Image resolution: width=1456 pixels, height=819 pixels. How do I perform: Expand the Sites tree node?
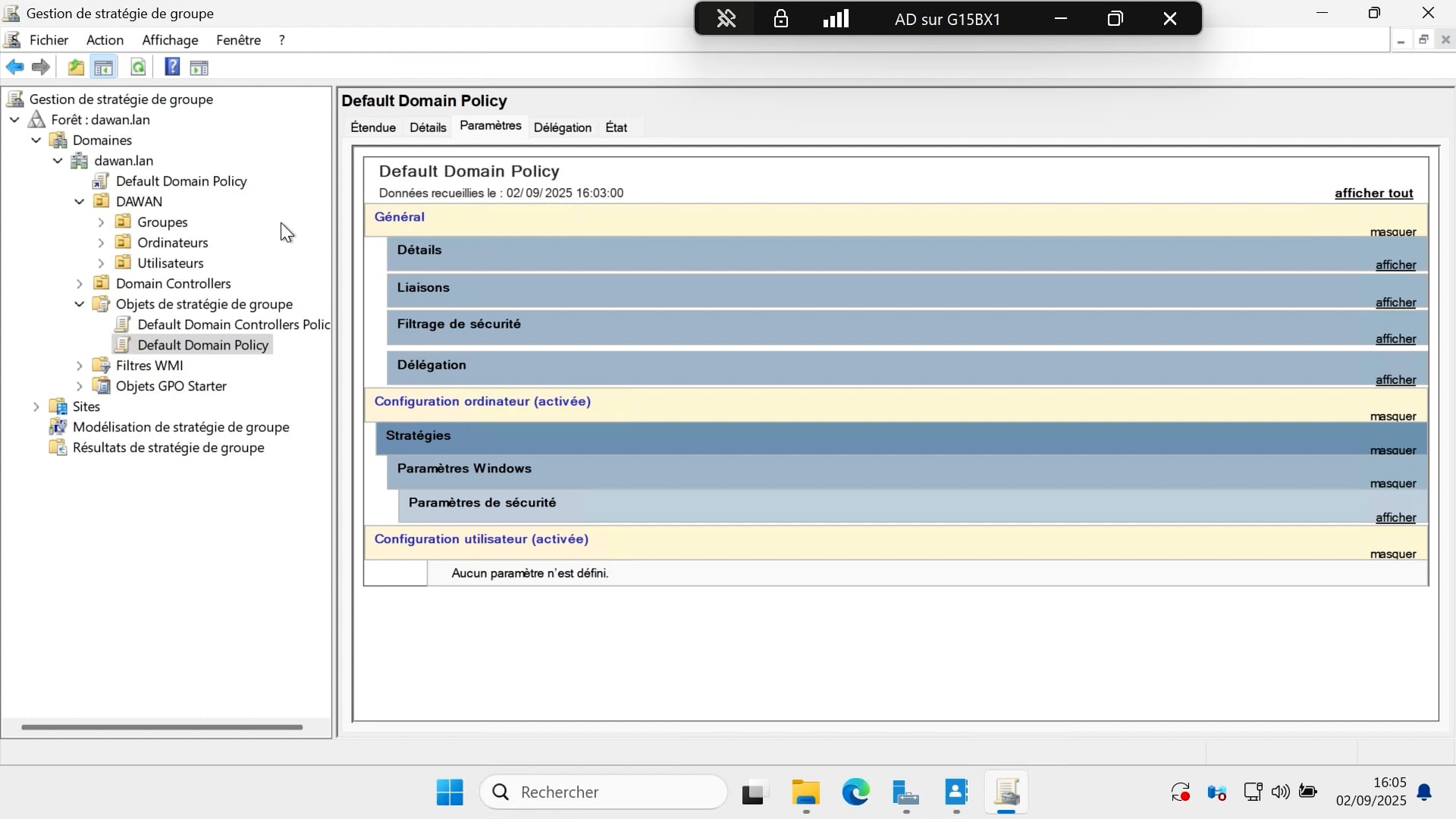tap(36, 406)
